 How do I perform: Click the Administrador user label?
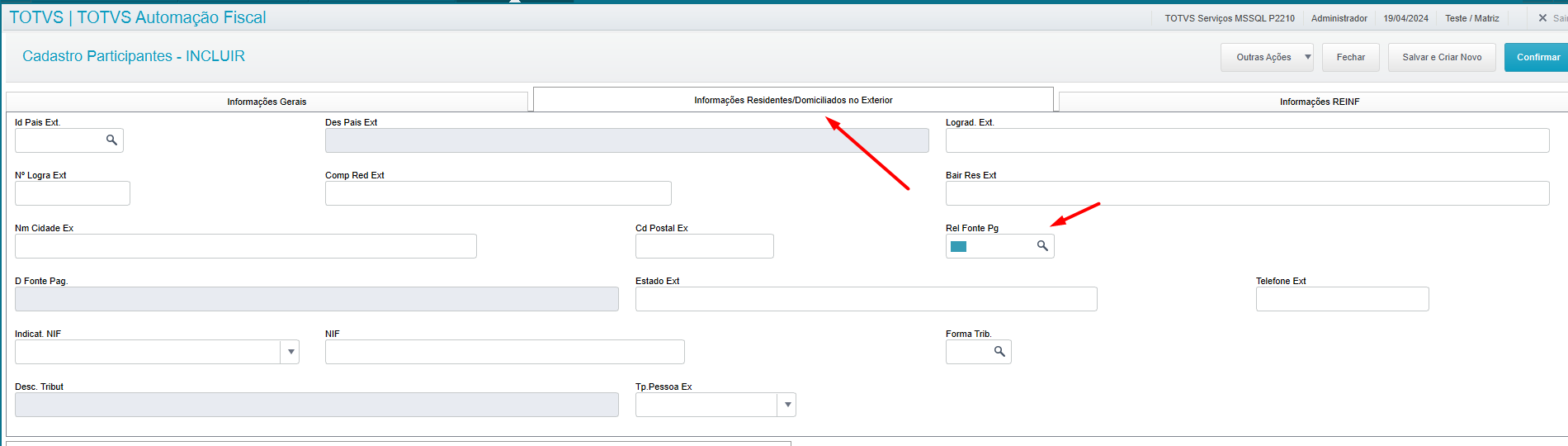(x=1339, y=18)
